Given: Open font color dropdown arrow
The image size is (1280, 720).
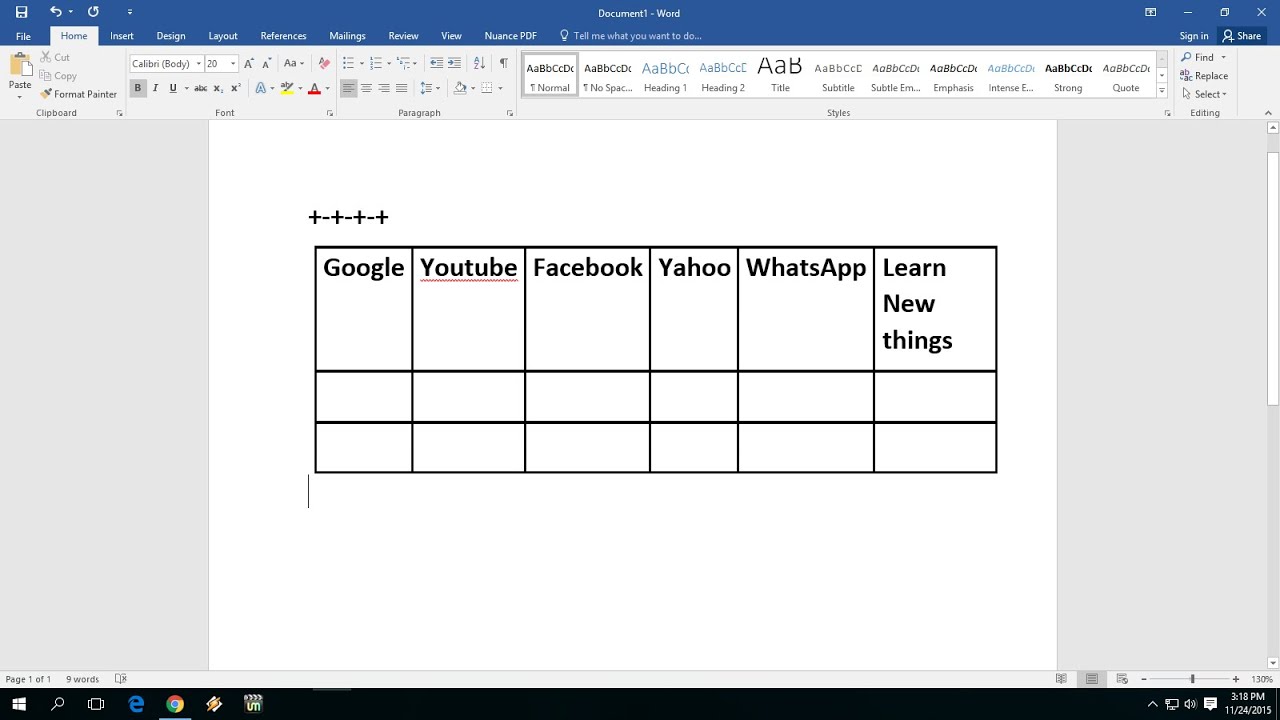Looking at the screenshot, I should (x=327, y=89).
